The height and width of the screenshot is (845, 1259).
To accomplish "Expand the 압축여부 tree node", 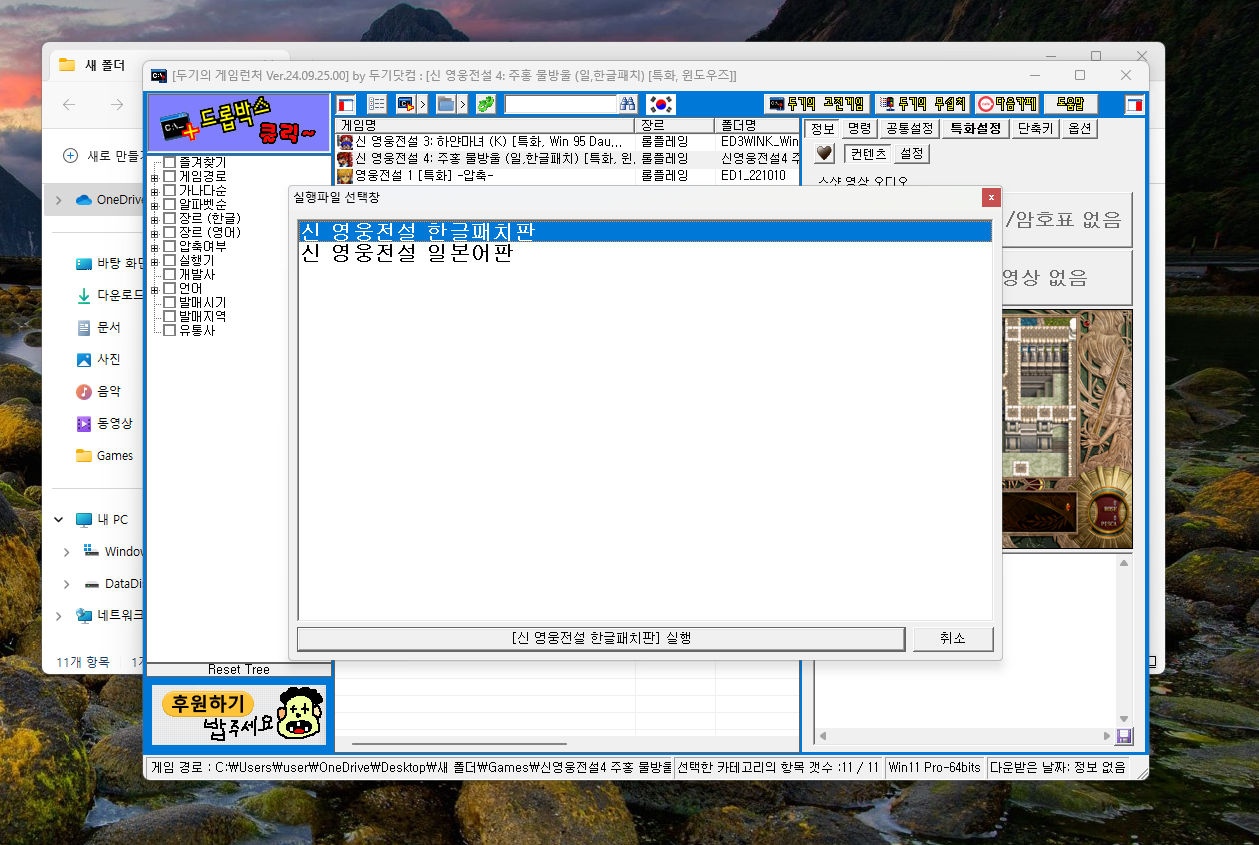I will coord(155,247).
